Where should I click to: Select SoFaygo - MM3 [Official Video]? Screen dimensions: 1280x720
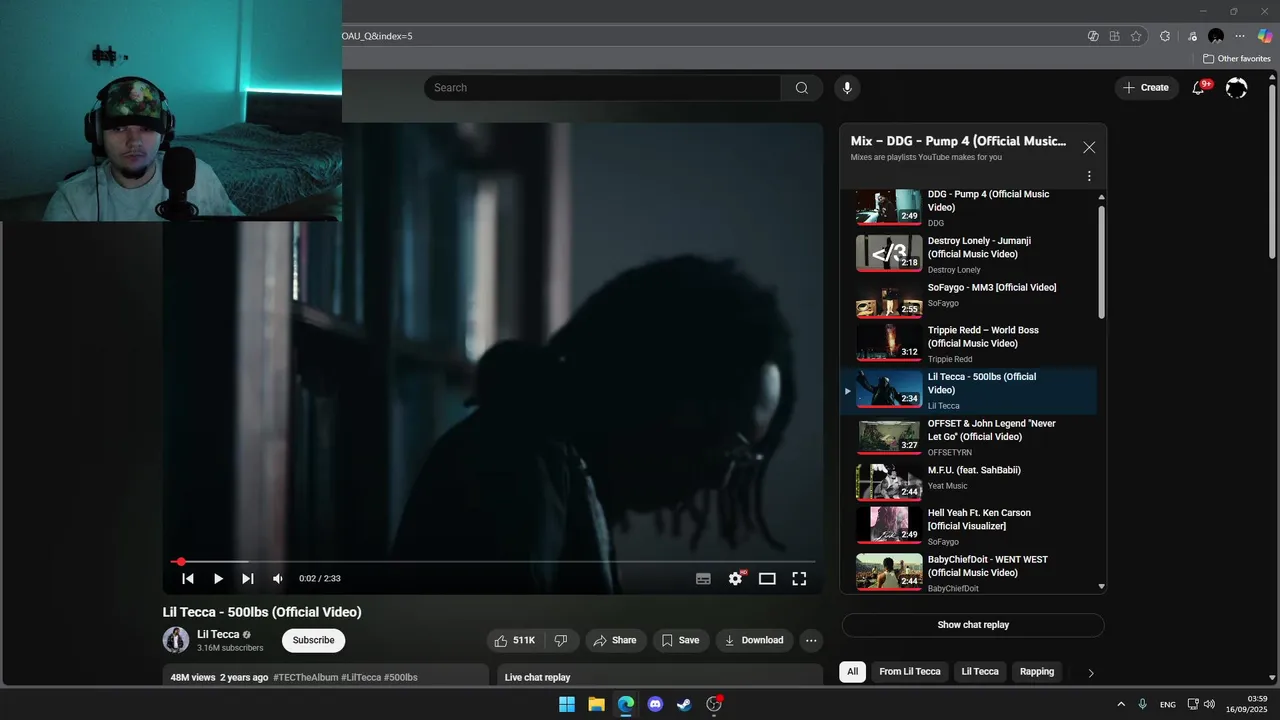(968, 298)
